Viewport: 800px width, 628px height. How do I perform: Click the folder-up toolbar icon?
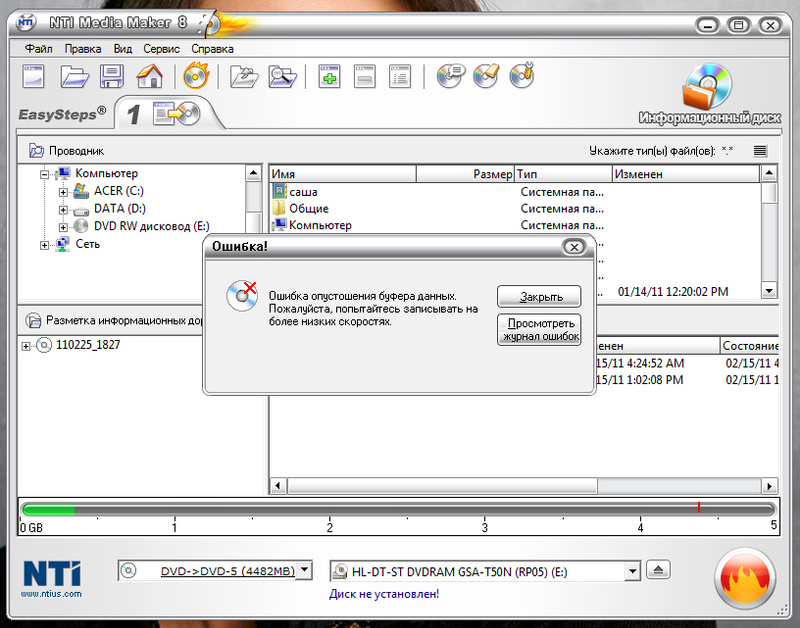point(244,77)
